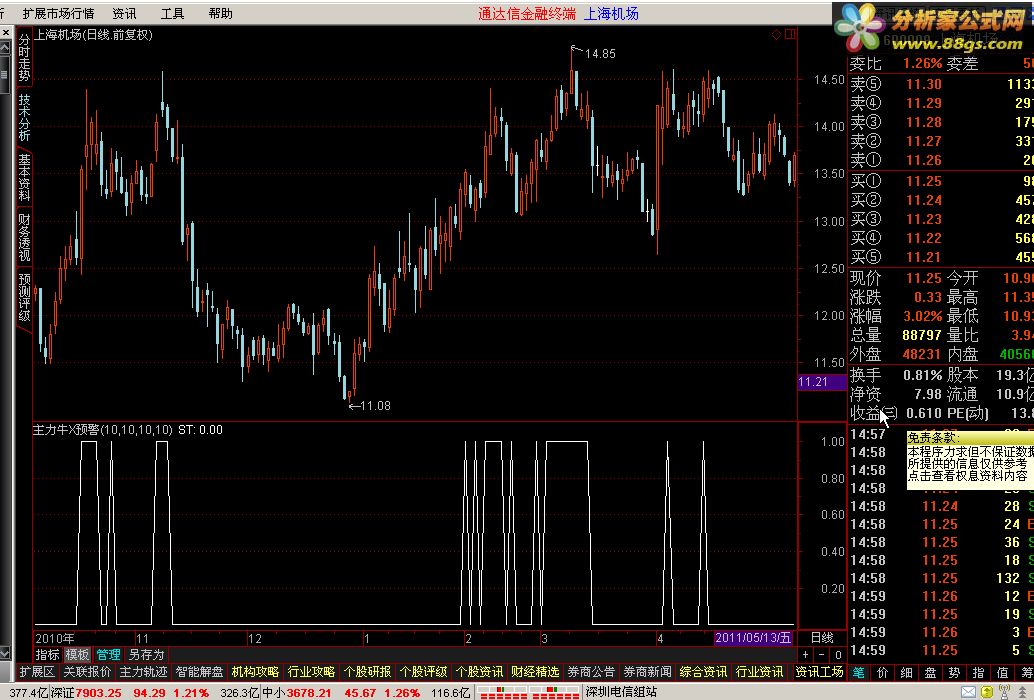This screenshot has height=700, width=1034.
Task: Select the 势 tab in quote panel
Action: click(x=954, y=672)
